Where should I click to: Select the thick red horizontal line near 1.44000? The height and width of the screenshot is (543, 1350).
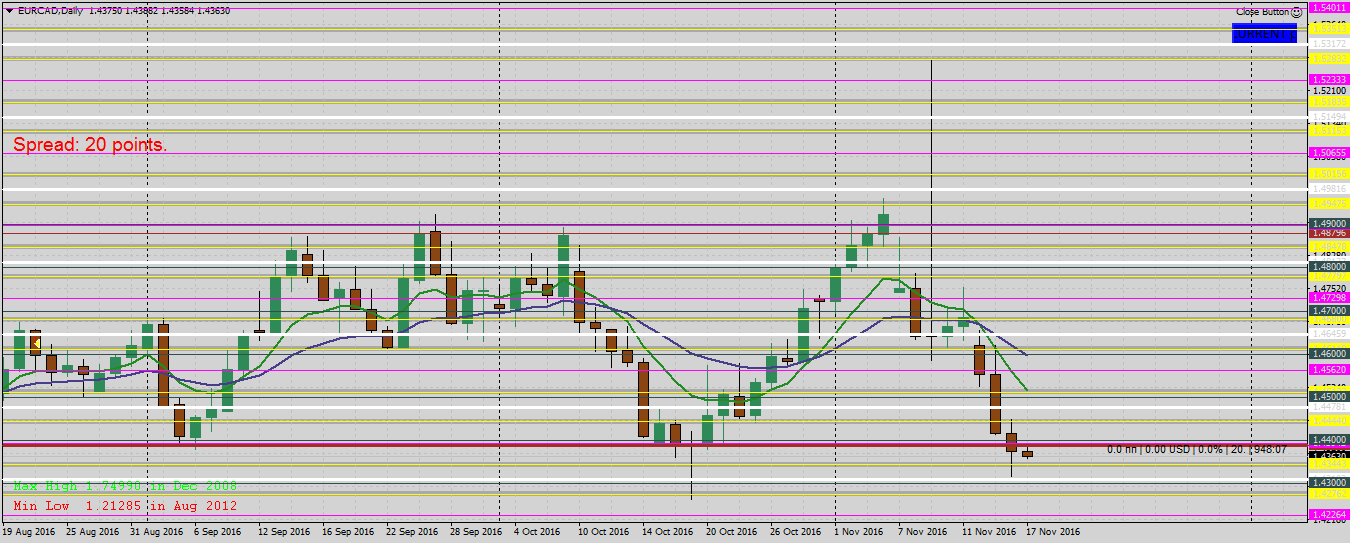click(654, 445)
